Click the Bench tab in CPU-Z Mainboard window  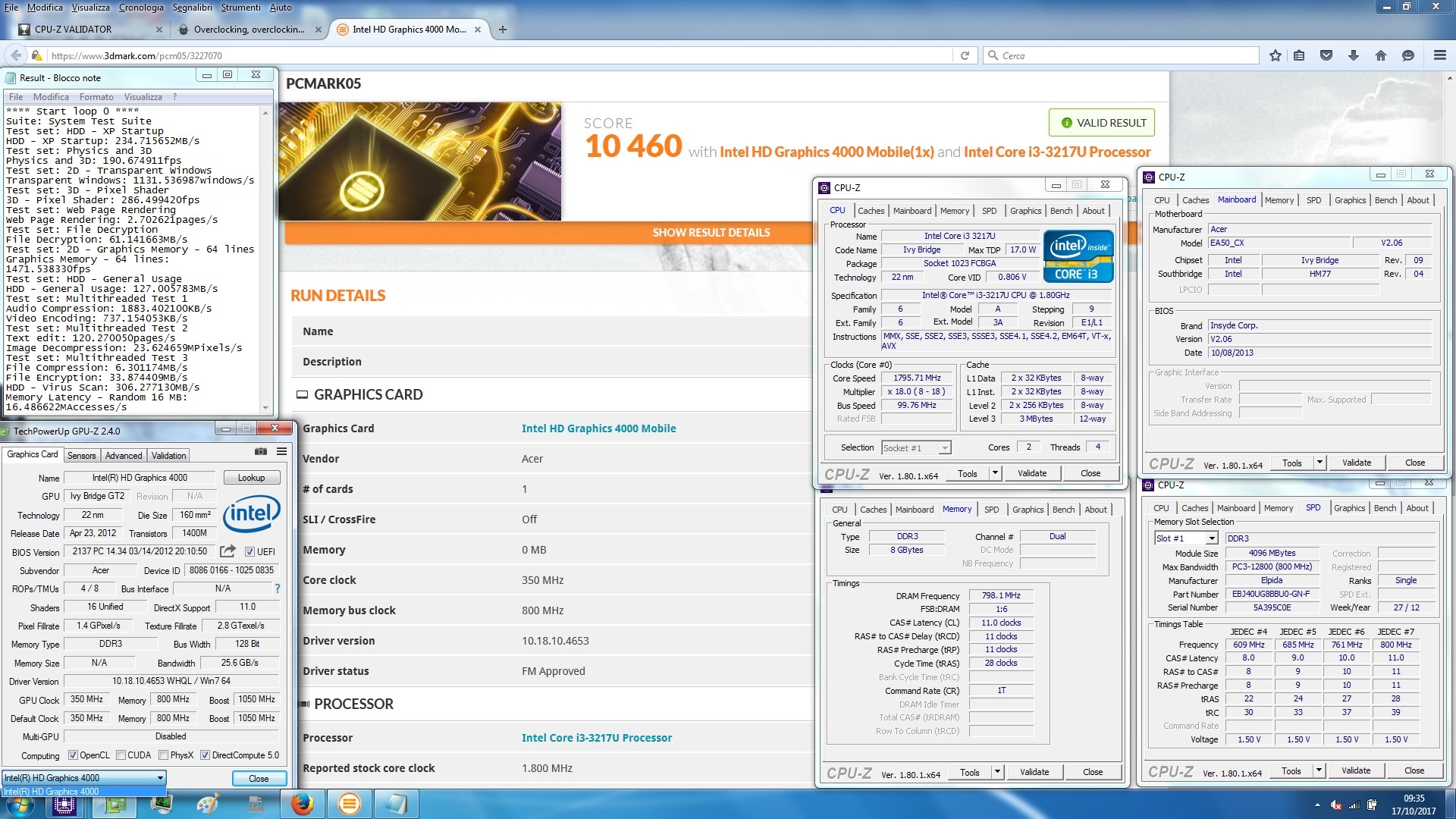[1385, 200]
